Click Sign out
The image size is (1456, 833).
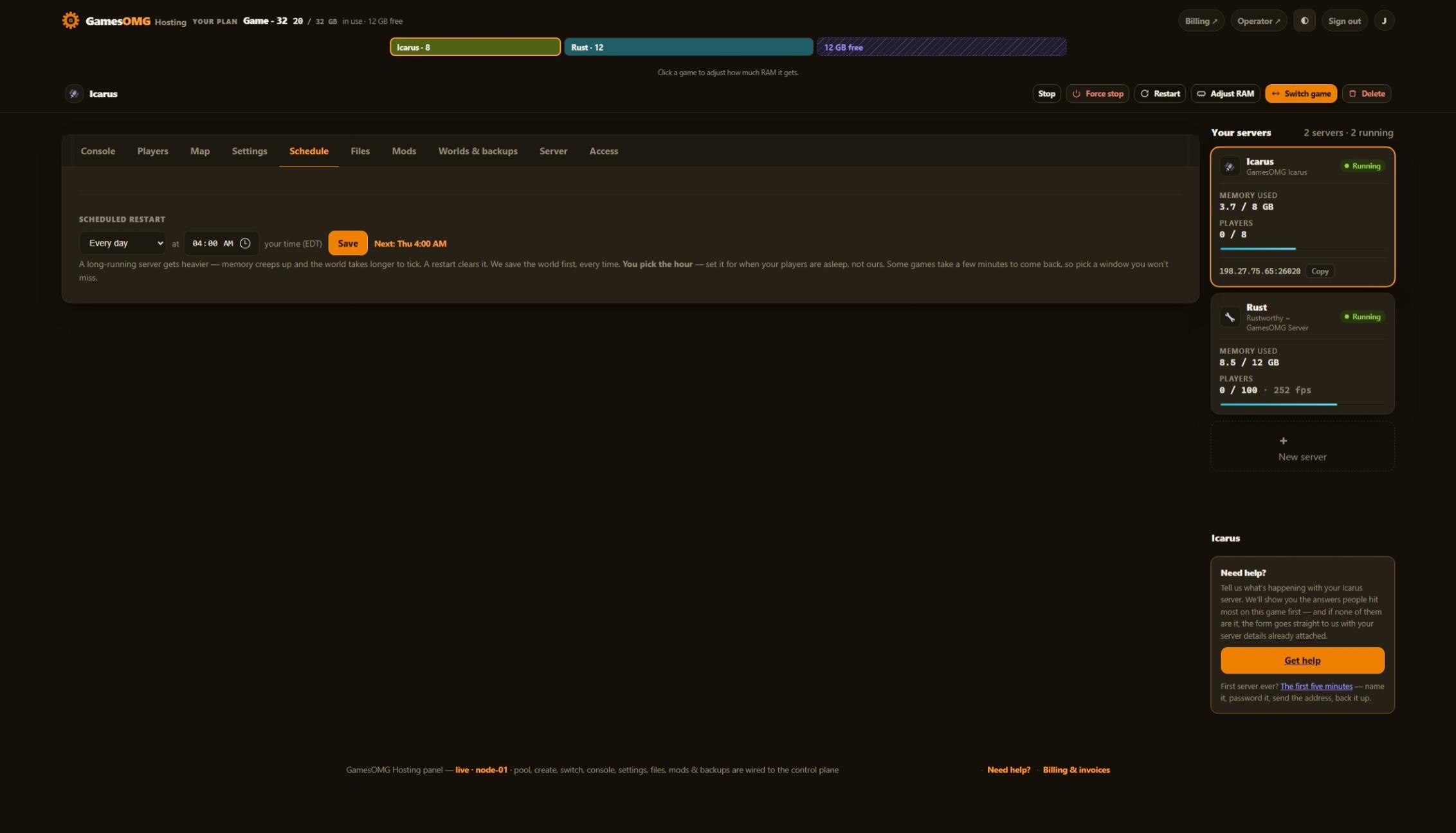pyautogui.click(x=1344, y=21)
